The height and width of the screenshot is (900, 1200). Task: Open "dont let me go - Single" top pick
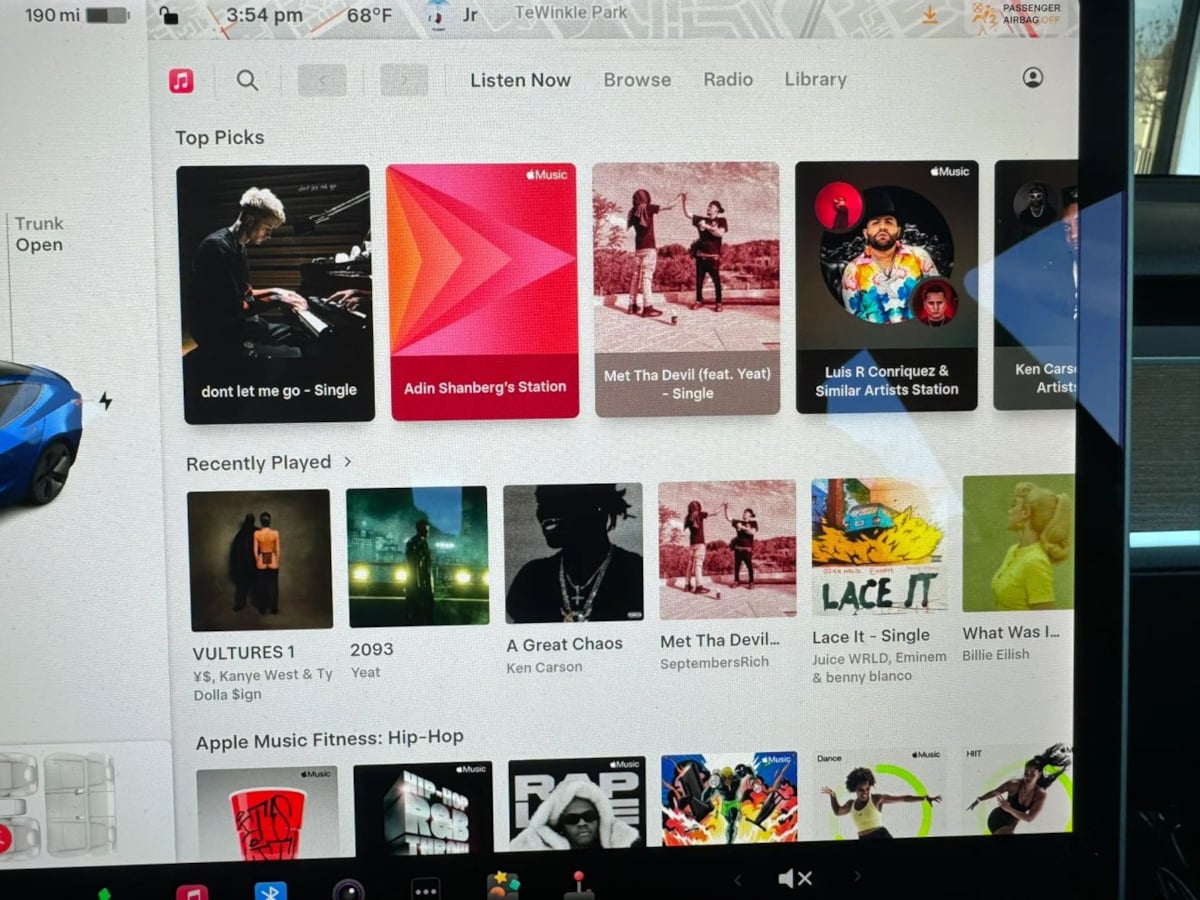coord(275,294)
